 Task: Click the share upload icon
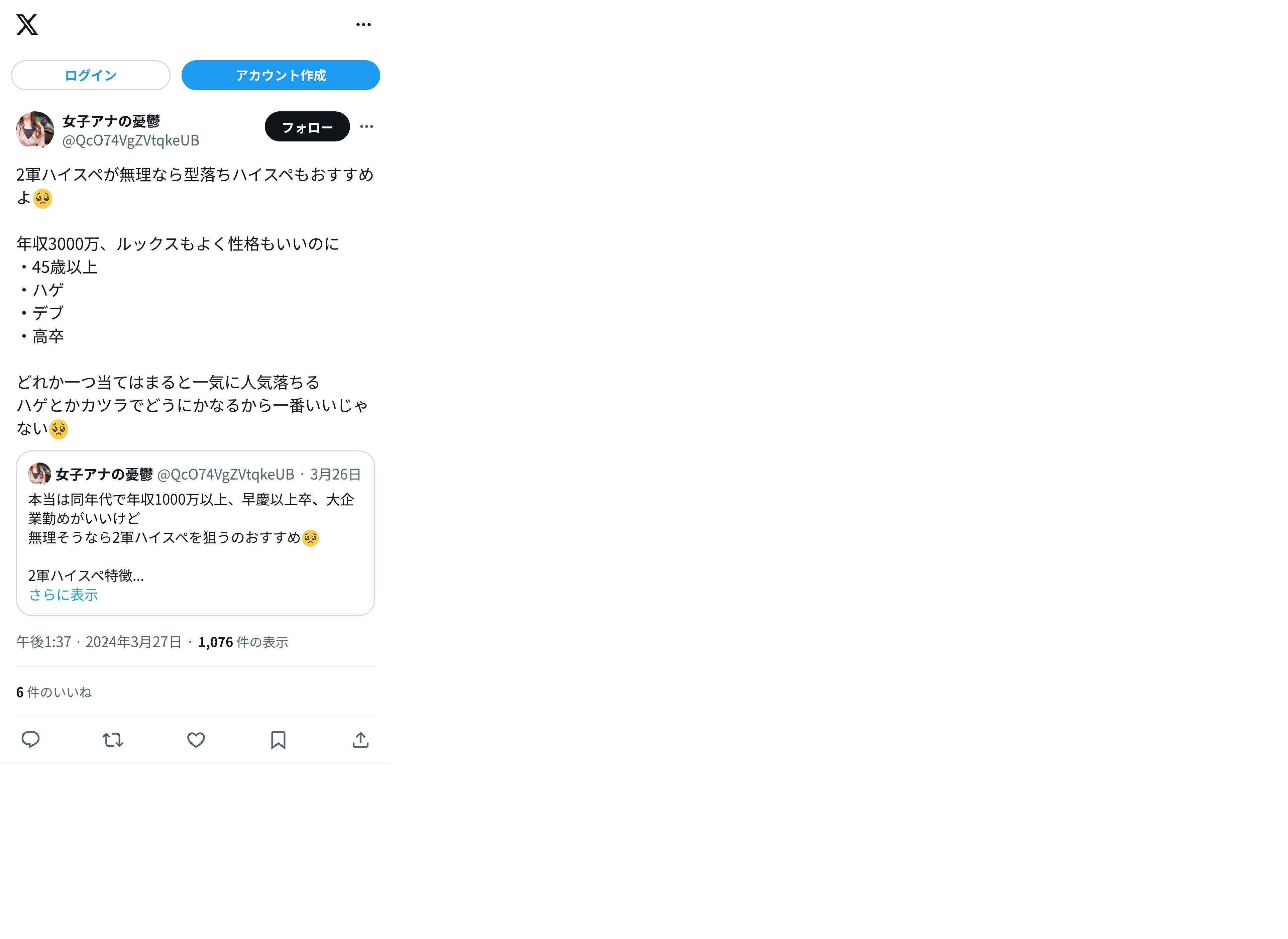click(360, 739)
